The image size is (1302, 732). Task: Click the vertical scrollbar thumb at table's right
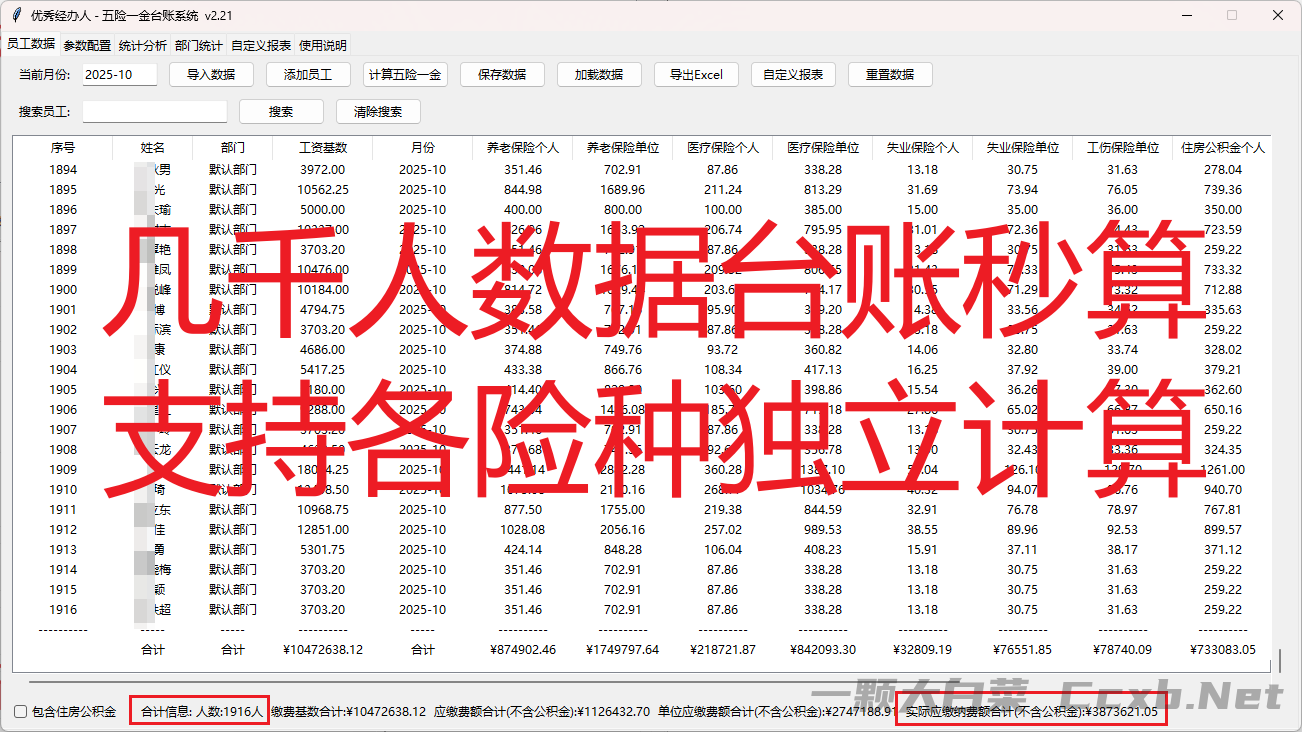[x=1279, y=661]
